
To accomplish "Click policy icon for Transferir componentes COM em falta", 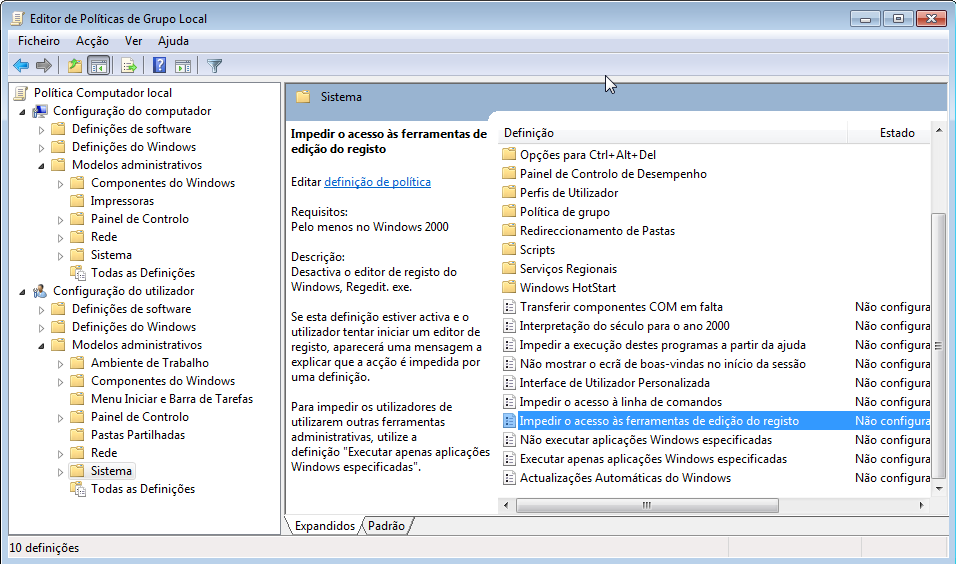I will pyautogui.click(x=509, y=307).
